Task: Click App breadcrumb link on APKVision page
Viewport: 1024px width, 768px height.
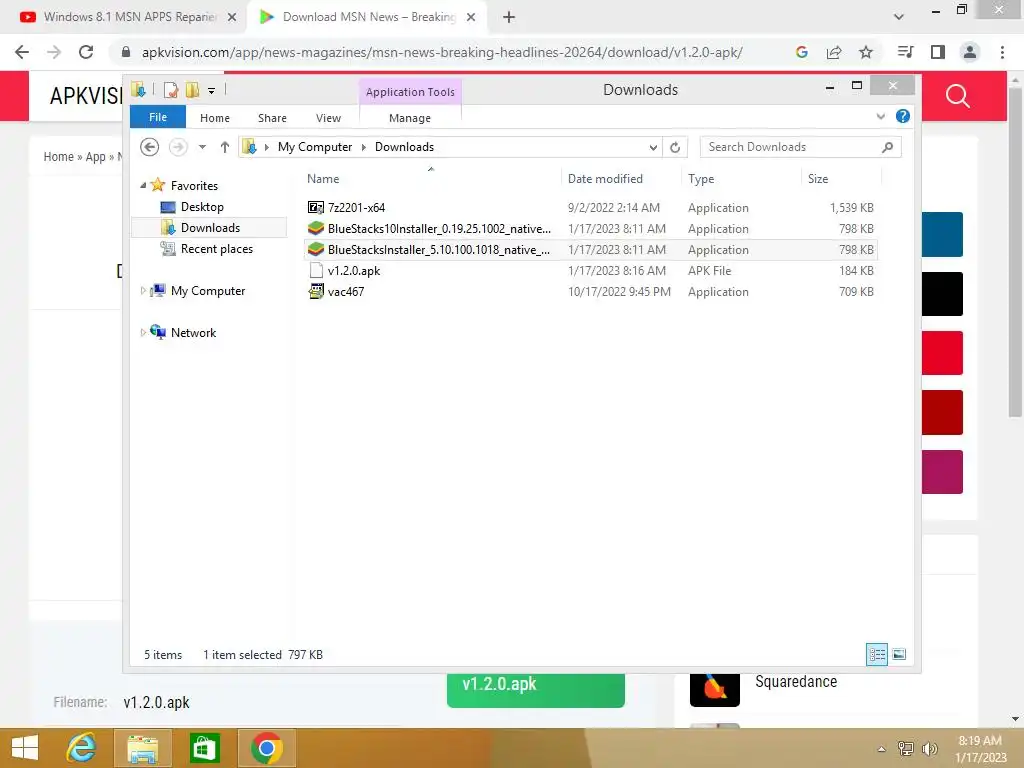Action: pos(95,157)
